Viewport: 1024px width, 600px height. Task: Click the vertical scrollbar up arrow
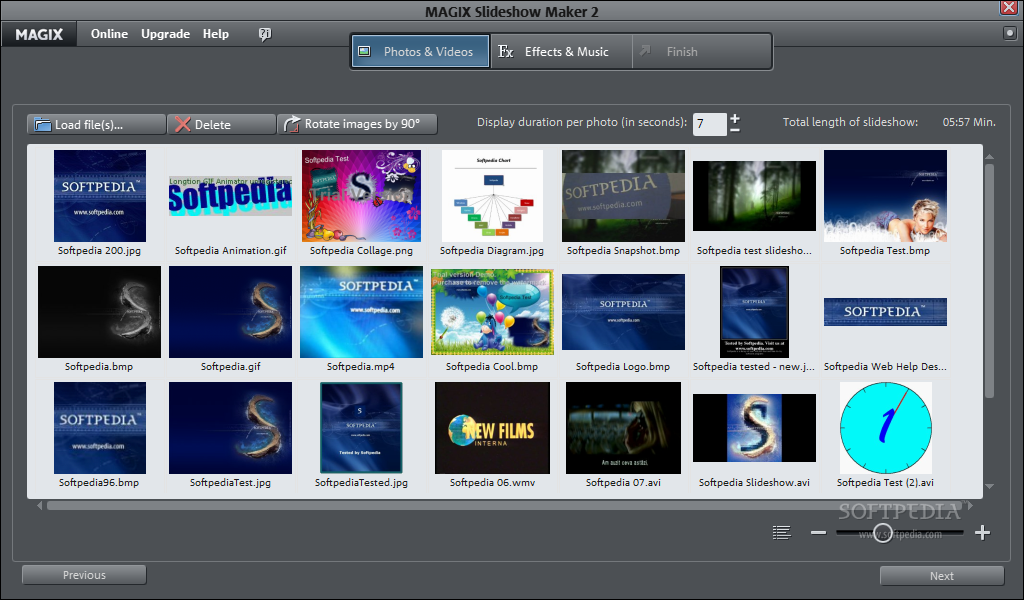(989, 157)
